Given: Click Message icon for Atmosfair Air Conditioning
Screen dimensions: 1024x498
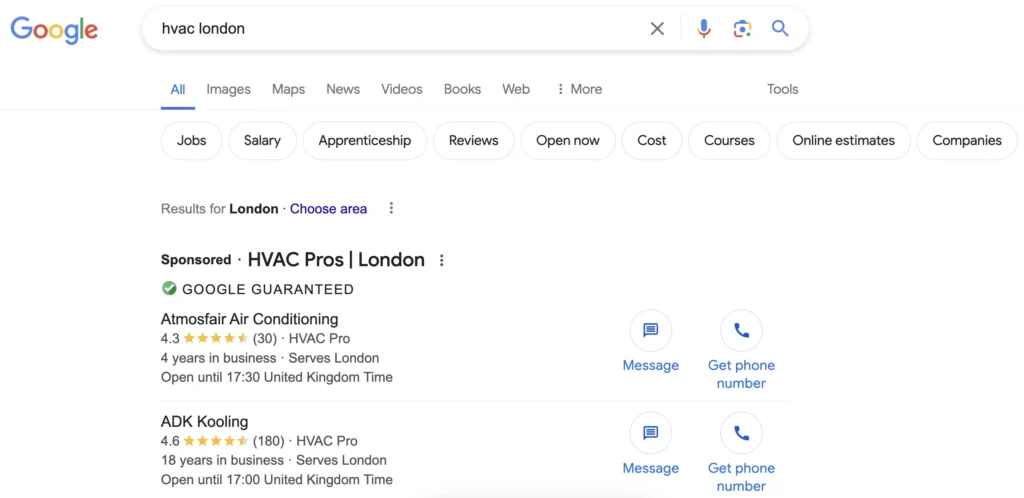Looking at the screenshot, I should pyautogui.click(x=650, y=330).
